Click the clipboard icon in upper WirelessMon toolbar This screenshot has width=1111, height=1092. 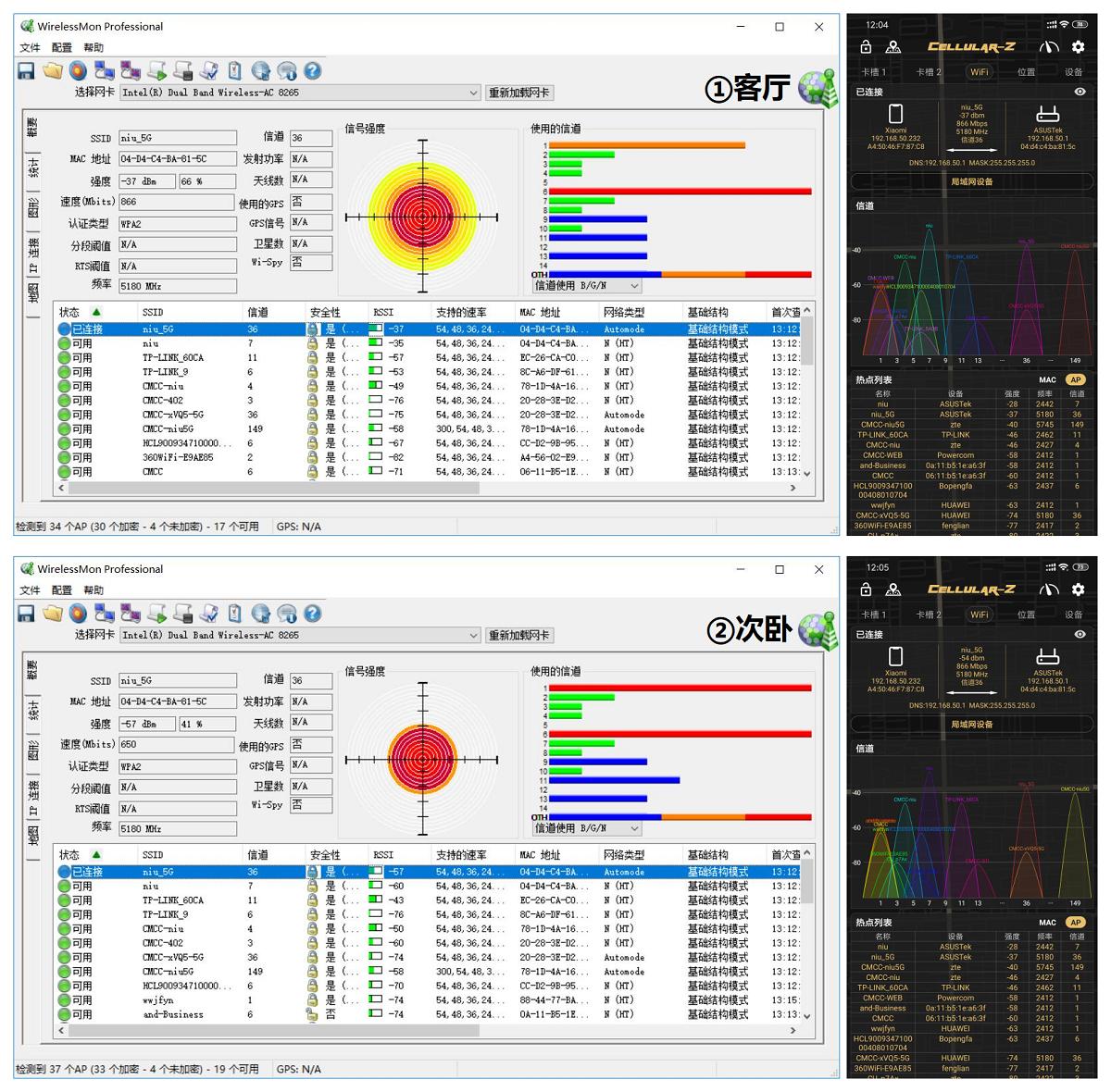pos(234,70)
